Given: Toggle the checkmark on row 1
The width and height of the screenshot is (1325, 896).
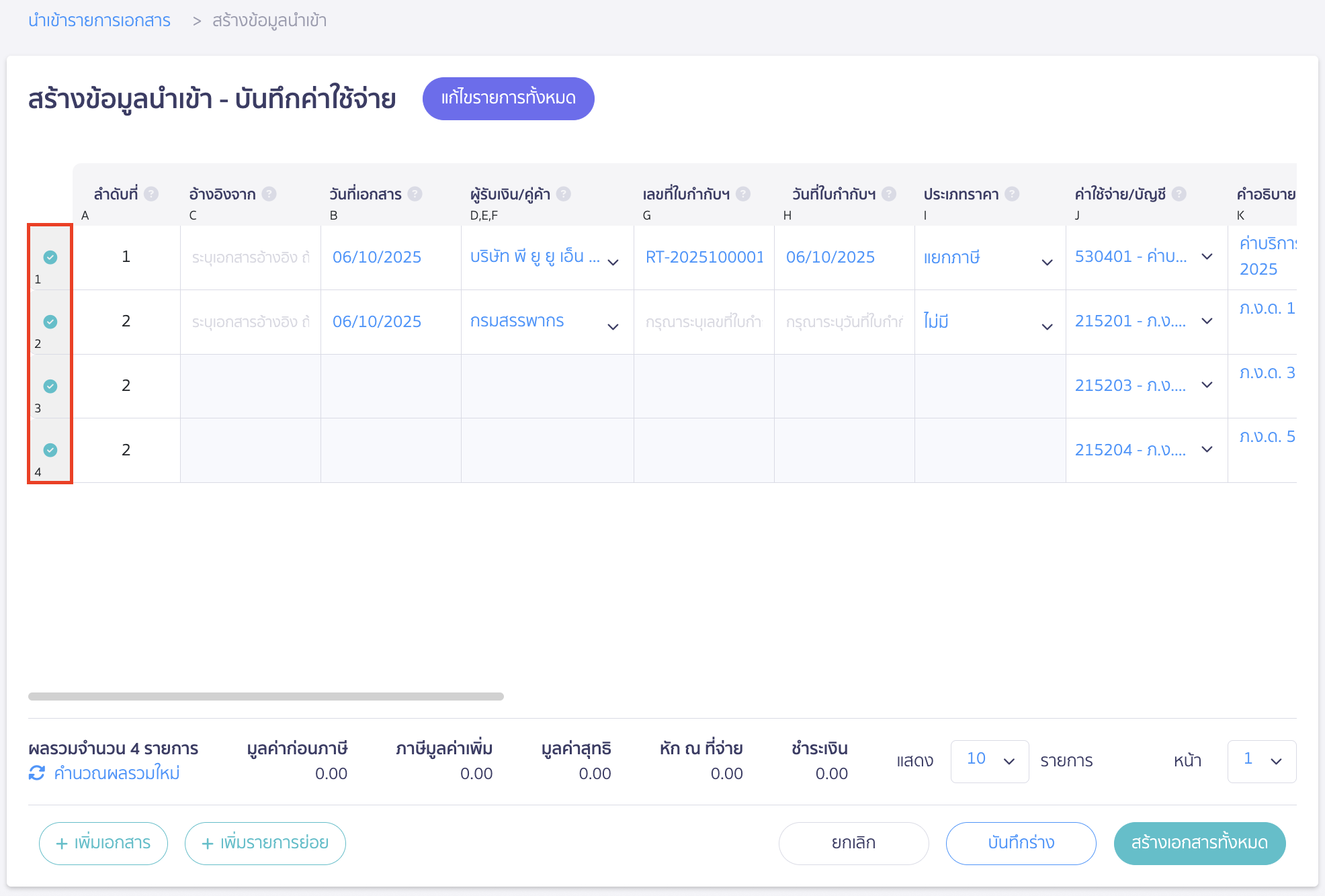Looking at the screenshot, I should tap(50, 257).
